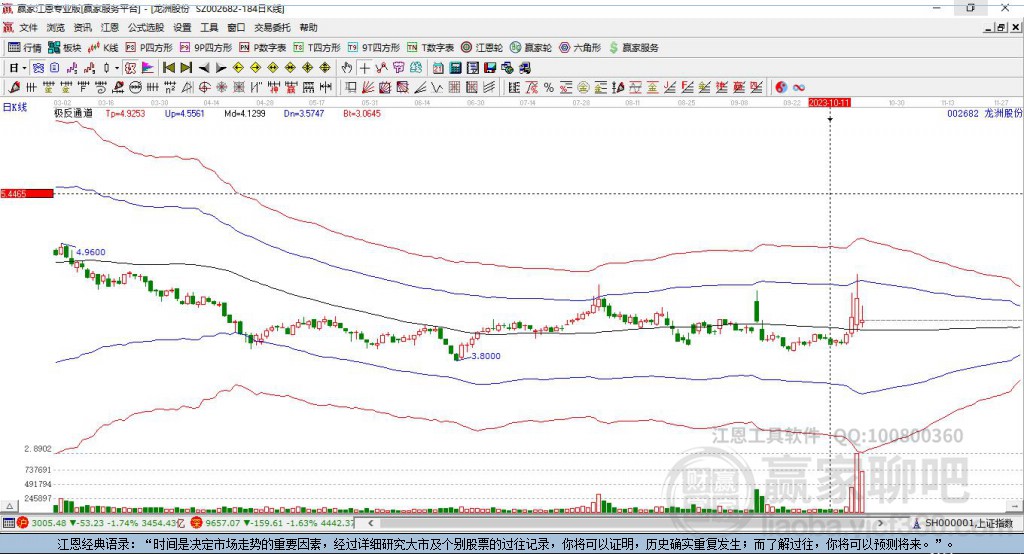1024x554 pixels.
Task: Click the 002682 龙洲股份 stock label
Action: (x=984, y=113)
